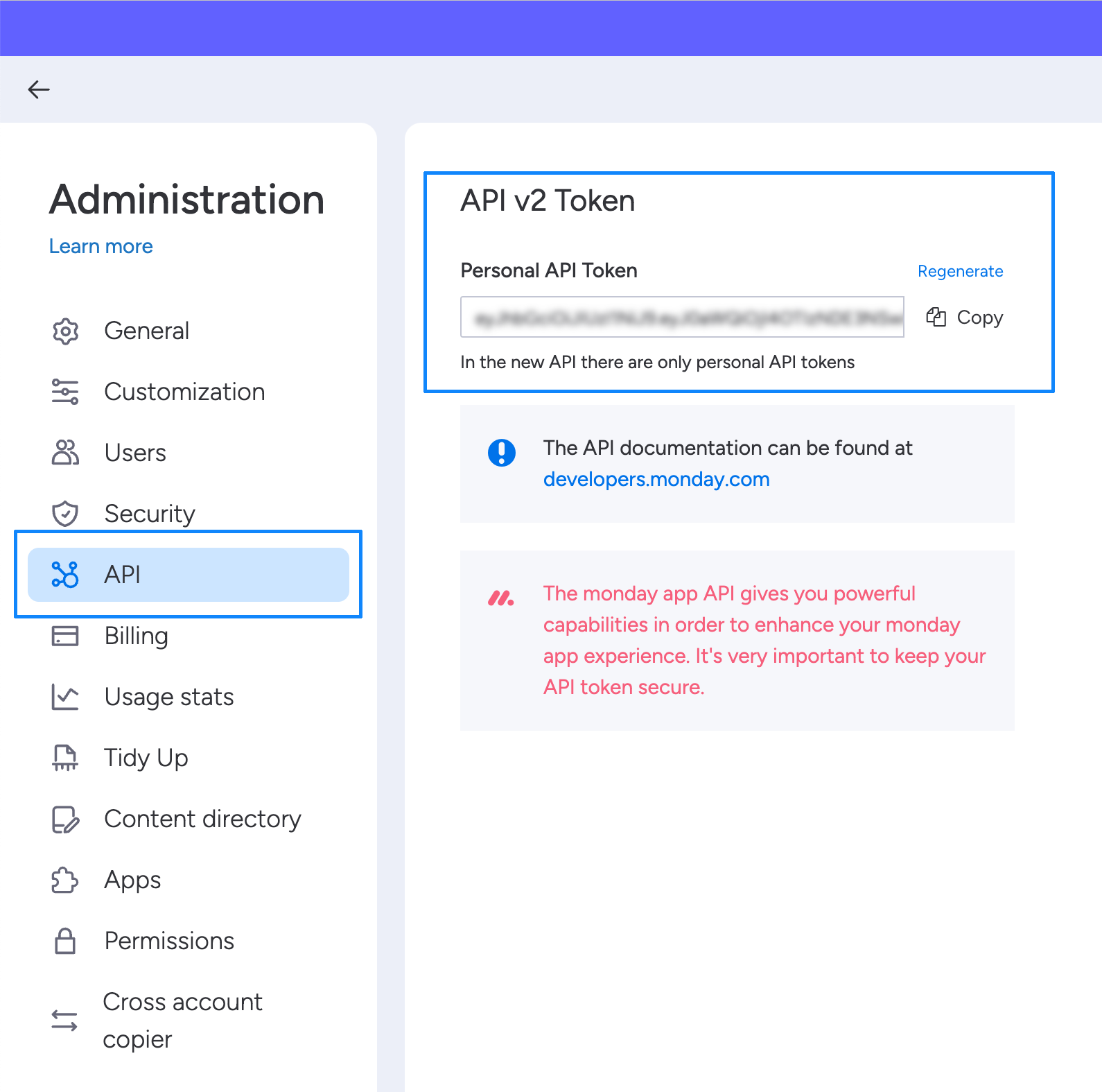Select the API section
The width and height of the screenshot is (1102, 1092).
pyautogui.click(x=189, y=575)
